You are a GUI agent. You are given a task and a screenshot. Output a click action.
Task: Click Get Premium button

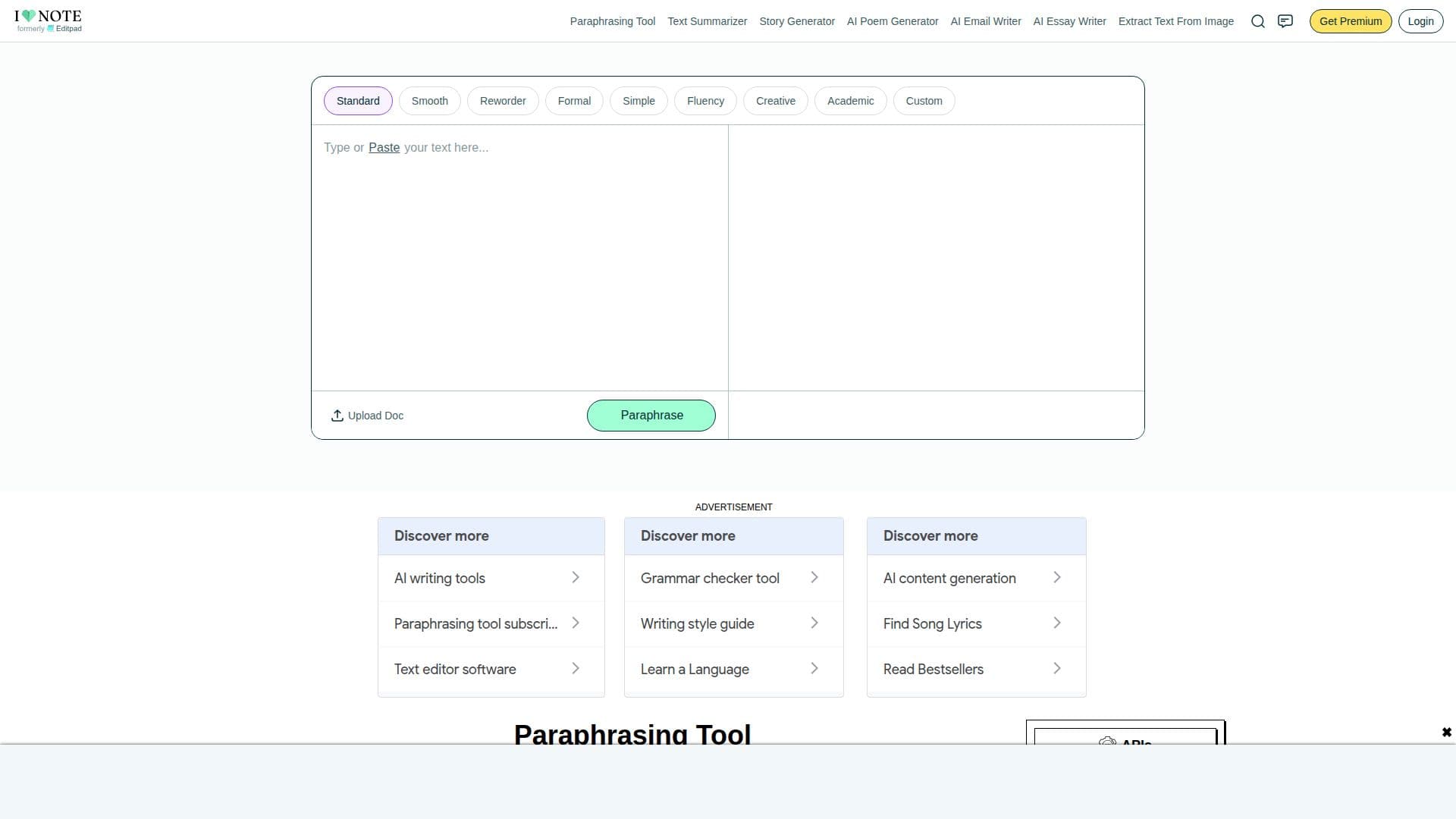1351,21
